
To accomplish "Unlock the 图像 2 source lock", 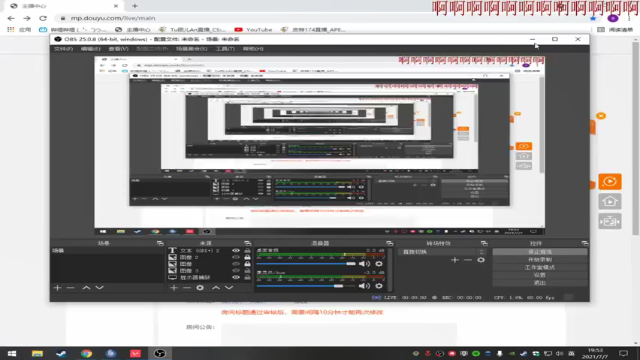I will [x=247, y=257].
